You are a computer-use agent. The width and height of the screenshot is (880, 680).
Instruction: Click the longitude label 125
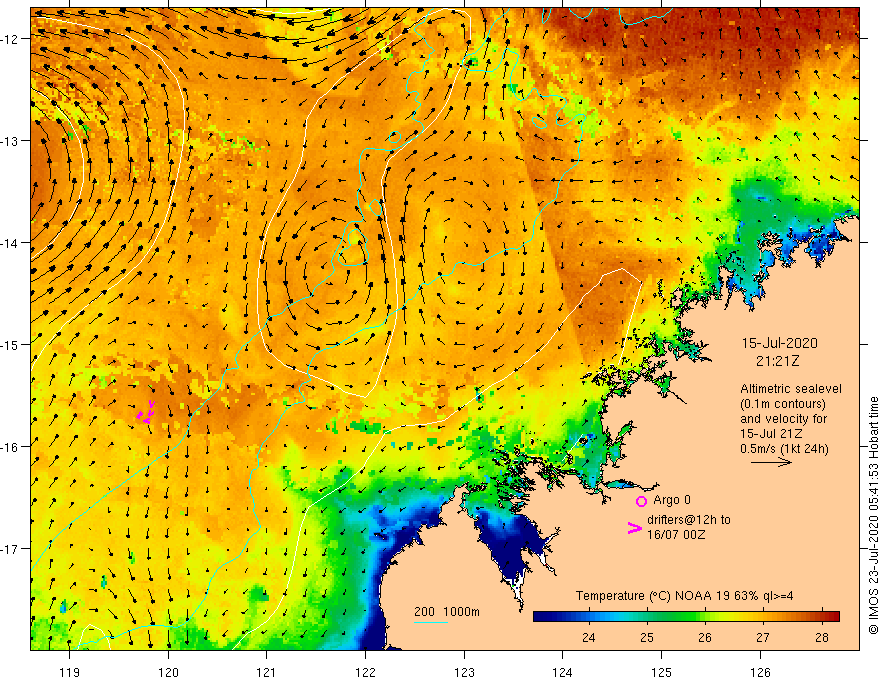pos(662,672)
